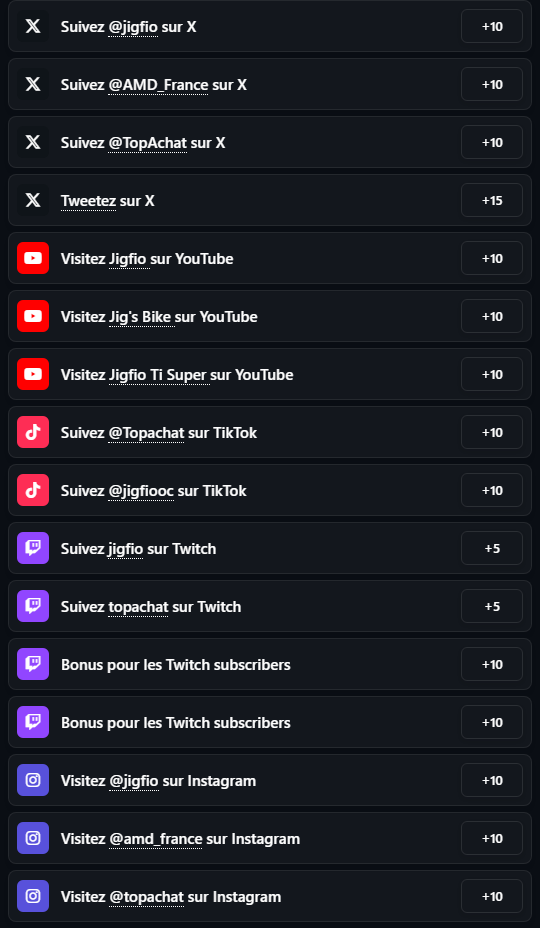The height and width of the screenshot is (928, 540).
Task: Expand the second Bonus pour les Twitch subscribers entry
Action: [x=270, y=723]
